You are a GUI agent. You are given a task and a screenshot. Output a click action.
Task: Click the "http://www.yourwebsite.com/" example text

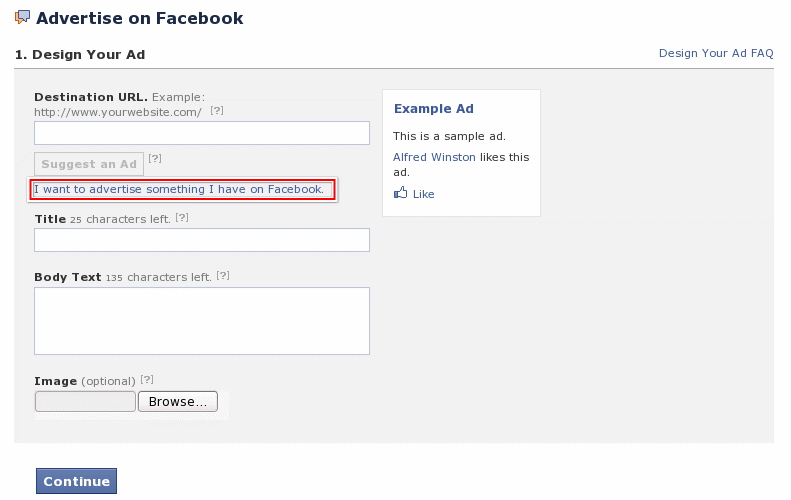(118, 112)
